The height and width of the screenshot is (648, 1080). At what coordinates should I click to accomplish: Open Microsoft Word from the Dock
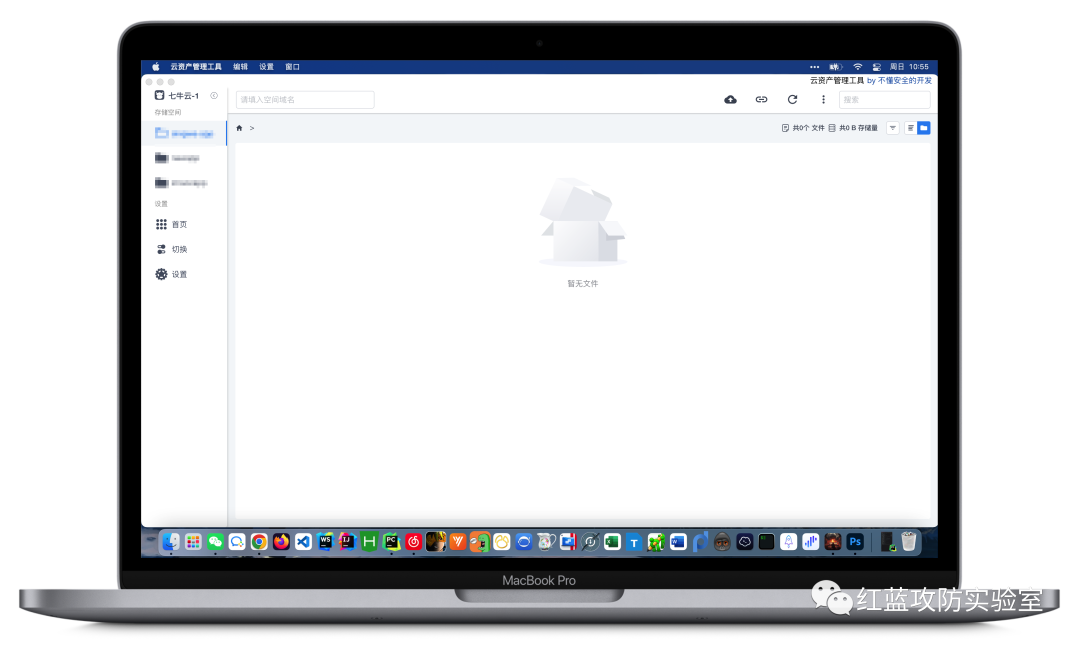678,542
